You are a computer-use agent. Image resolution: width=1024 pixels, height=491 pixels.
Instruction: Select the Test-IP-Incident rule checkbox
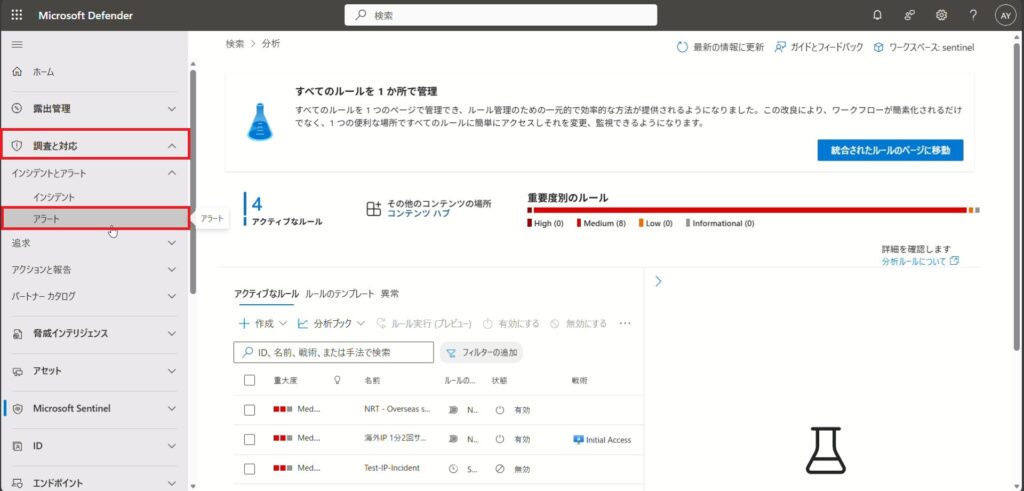tap(250, 468)
